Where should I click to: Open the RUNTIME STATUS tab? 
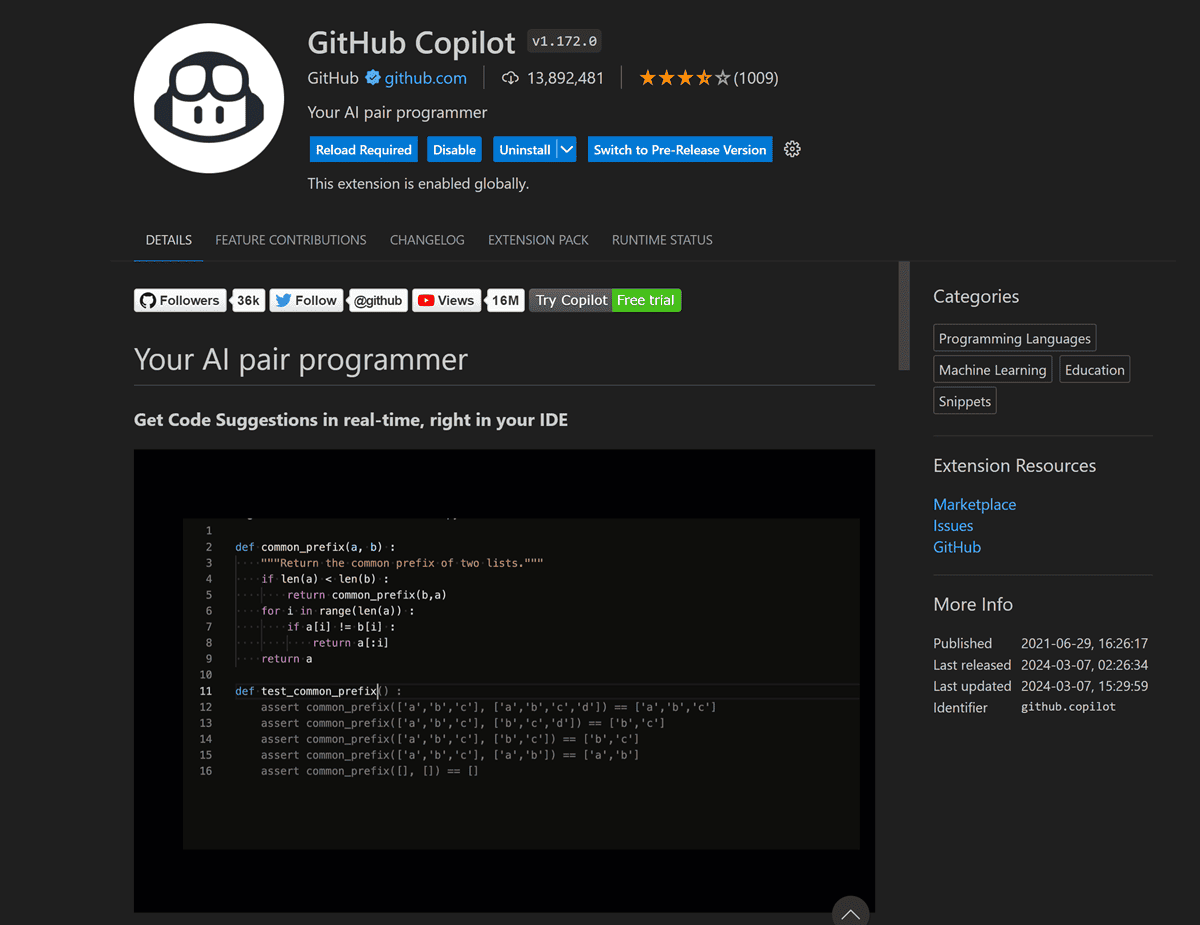point(662,240)
